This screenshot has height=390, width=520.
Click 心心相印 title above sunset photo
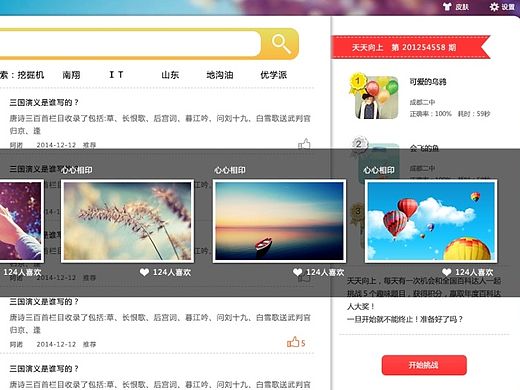click(230, 170)
